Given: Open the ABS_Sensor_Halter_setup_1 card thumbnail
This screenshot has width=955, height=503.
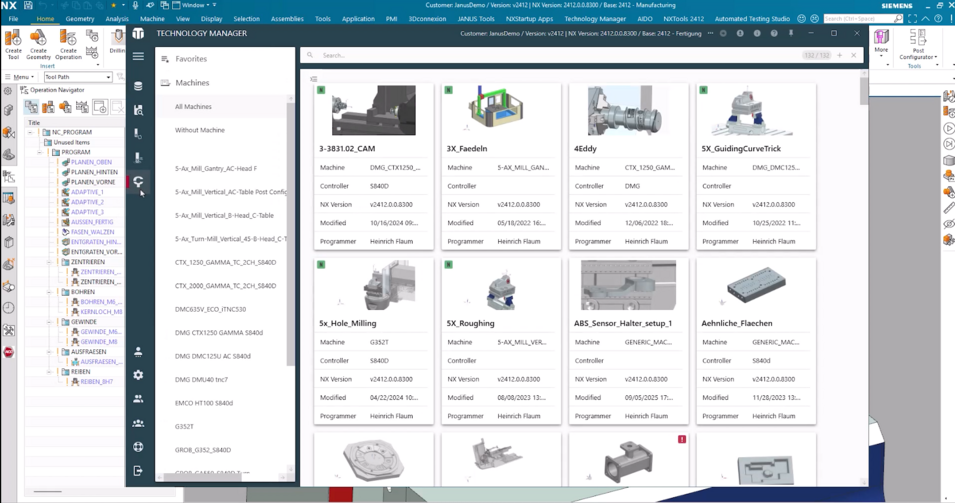Looking at the screenshot, I should coord(628,286).
